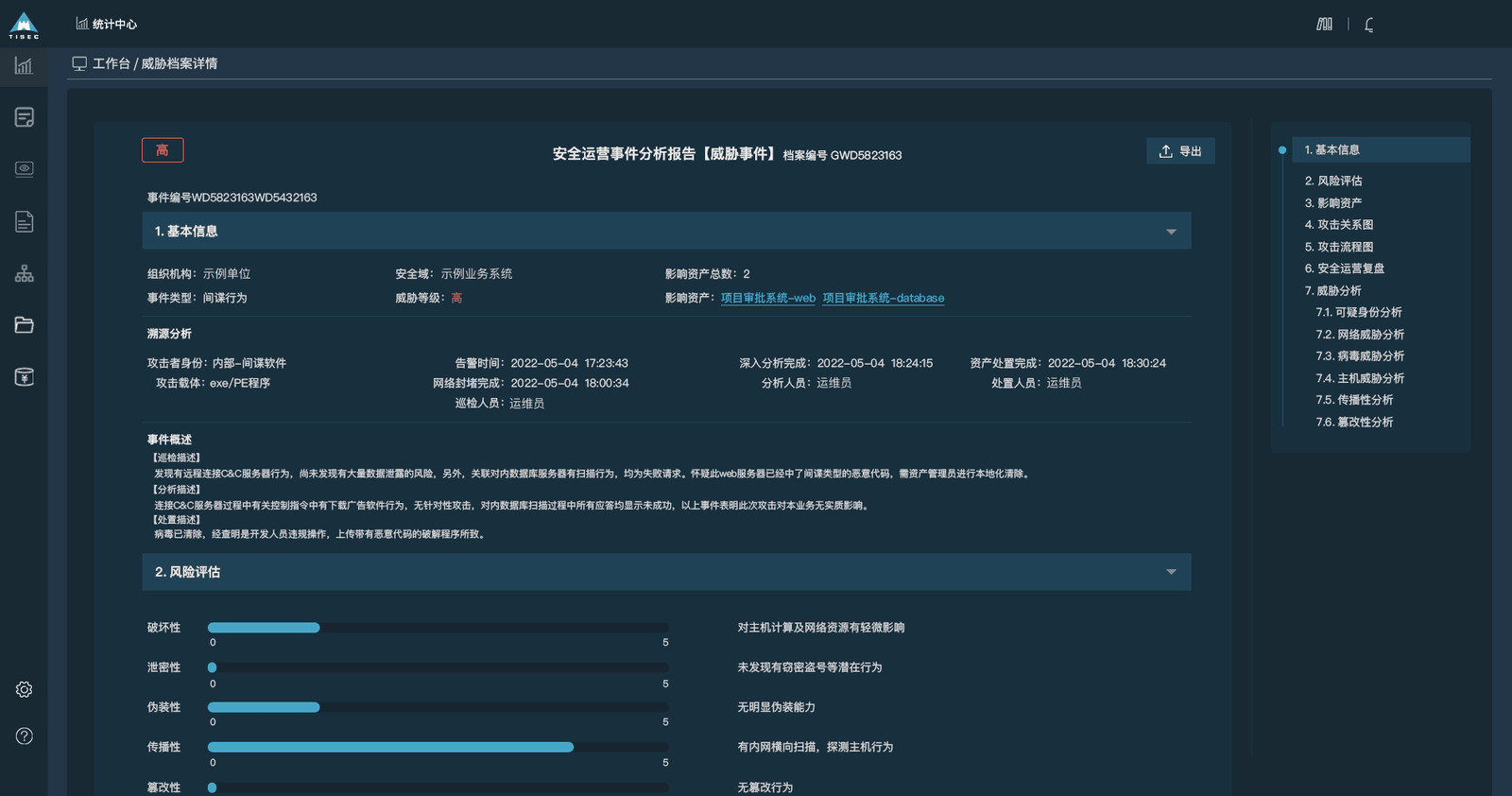The height and width of the screenshot is (796, 1512).
Task: Click the notification bell icon
Action: 1369,25
